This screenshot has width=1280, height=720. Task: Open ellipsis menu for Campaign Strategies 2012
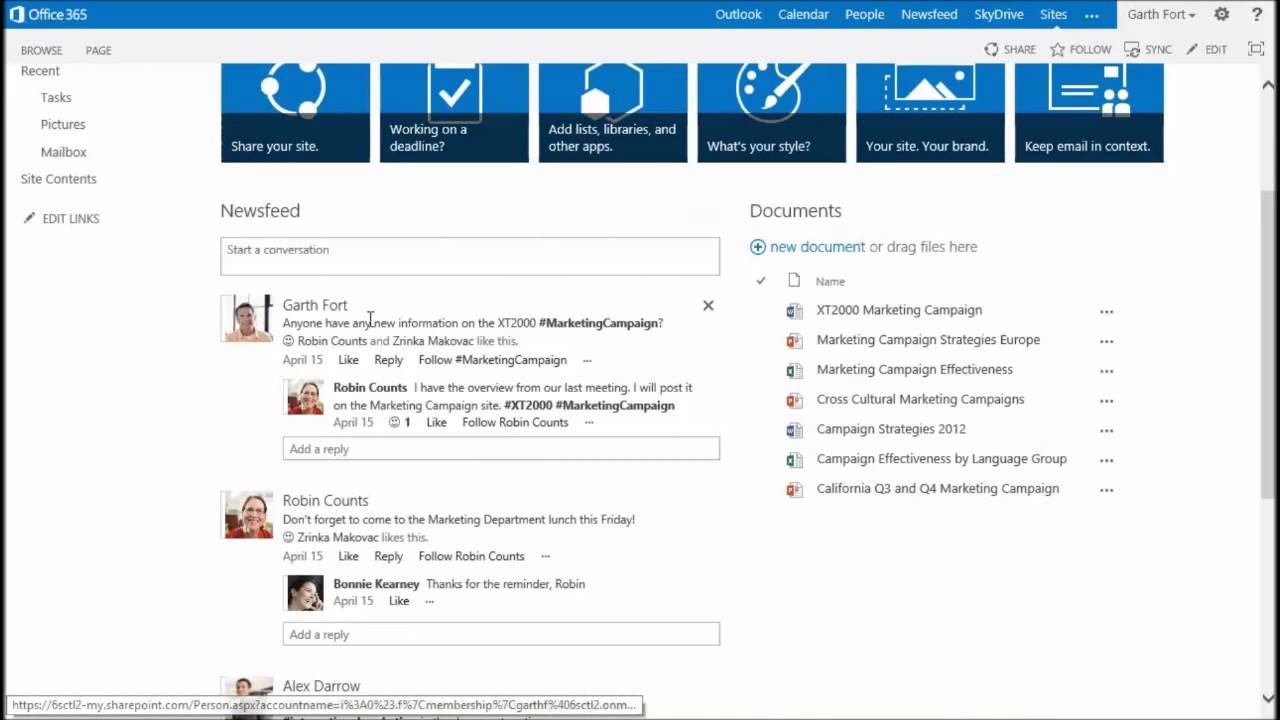click(1106, 430)
